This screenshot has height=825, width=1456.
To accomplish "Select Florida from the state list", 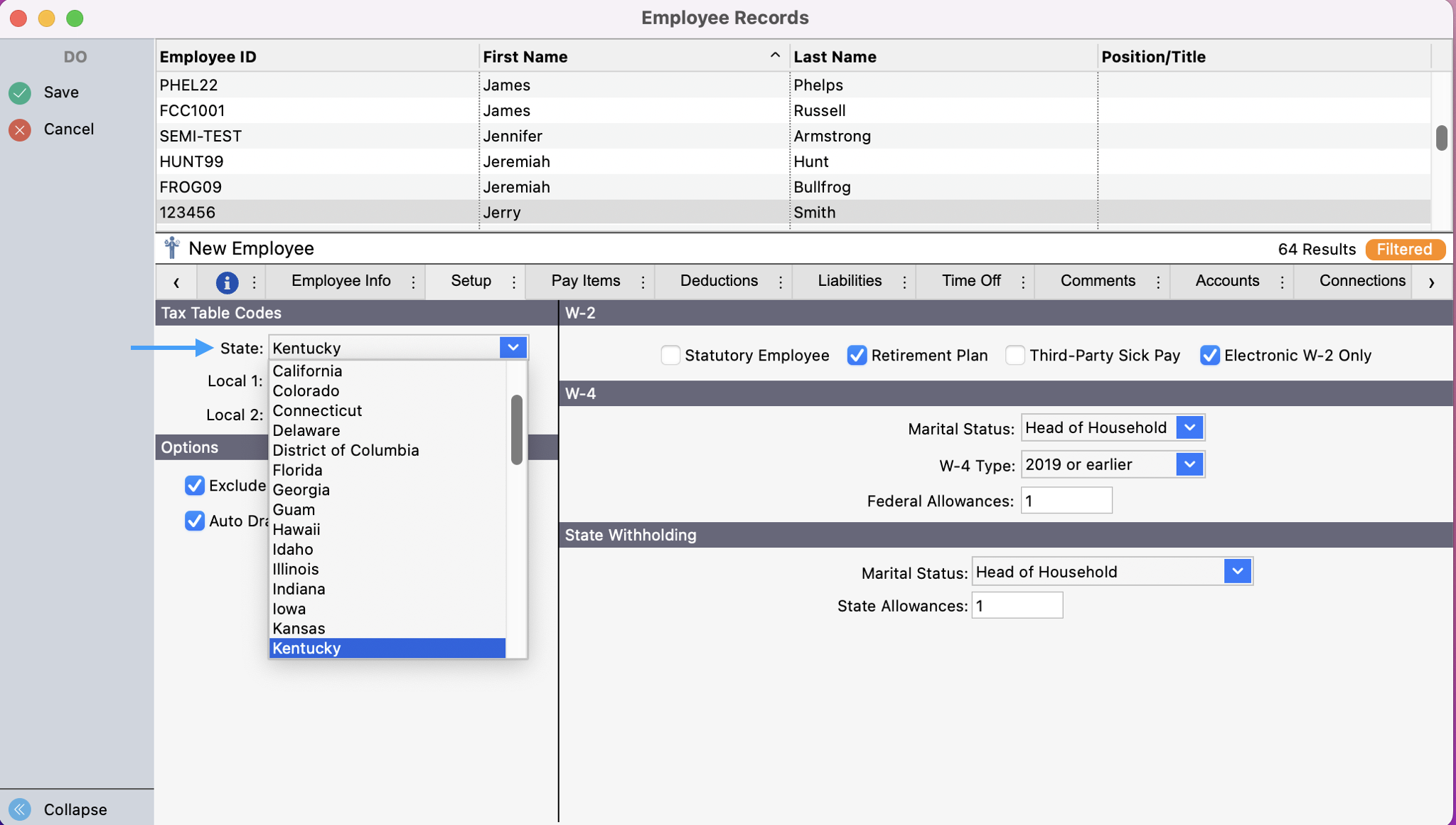I will [x=298, y=470].
